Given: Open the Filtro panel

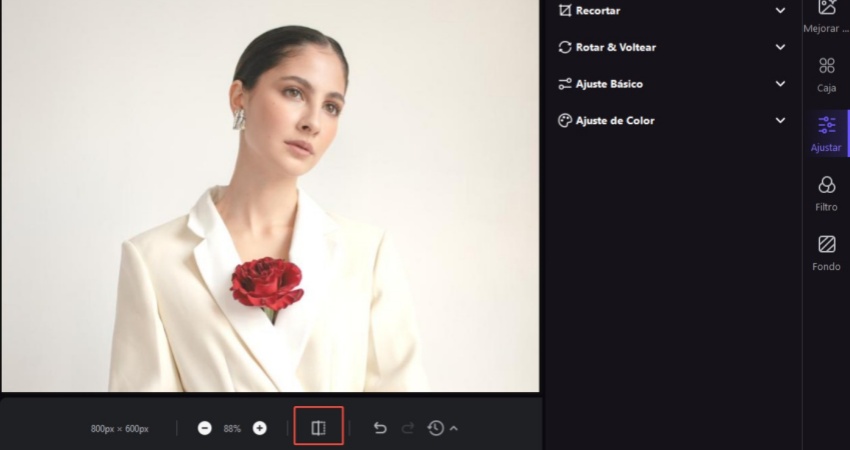Looking at the screenshot, I should (x=826, y=192).
